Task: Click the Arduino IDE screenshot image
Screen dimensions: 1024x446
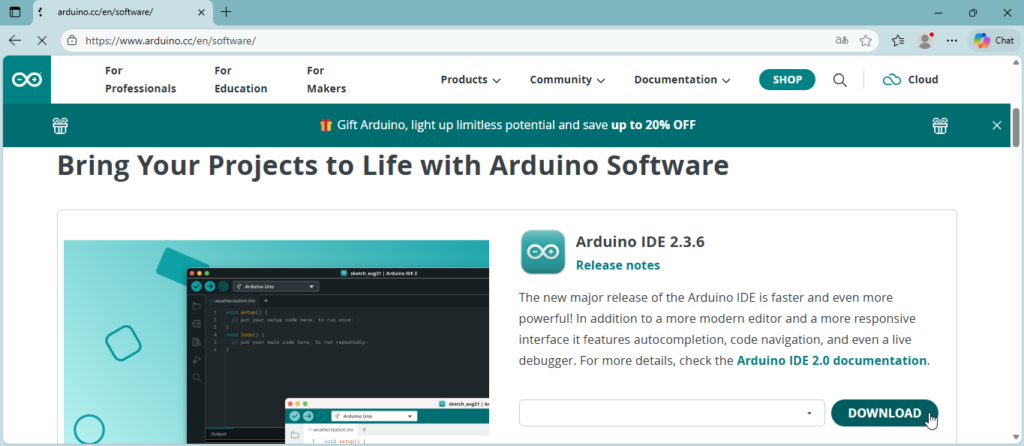Action: (276, 342)
